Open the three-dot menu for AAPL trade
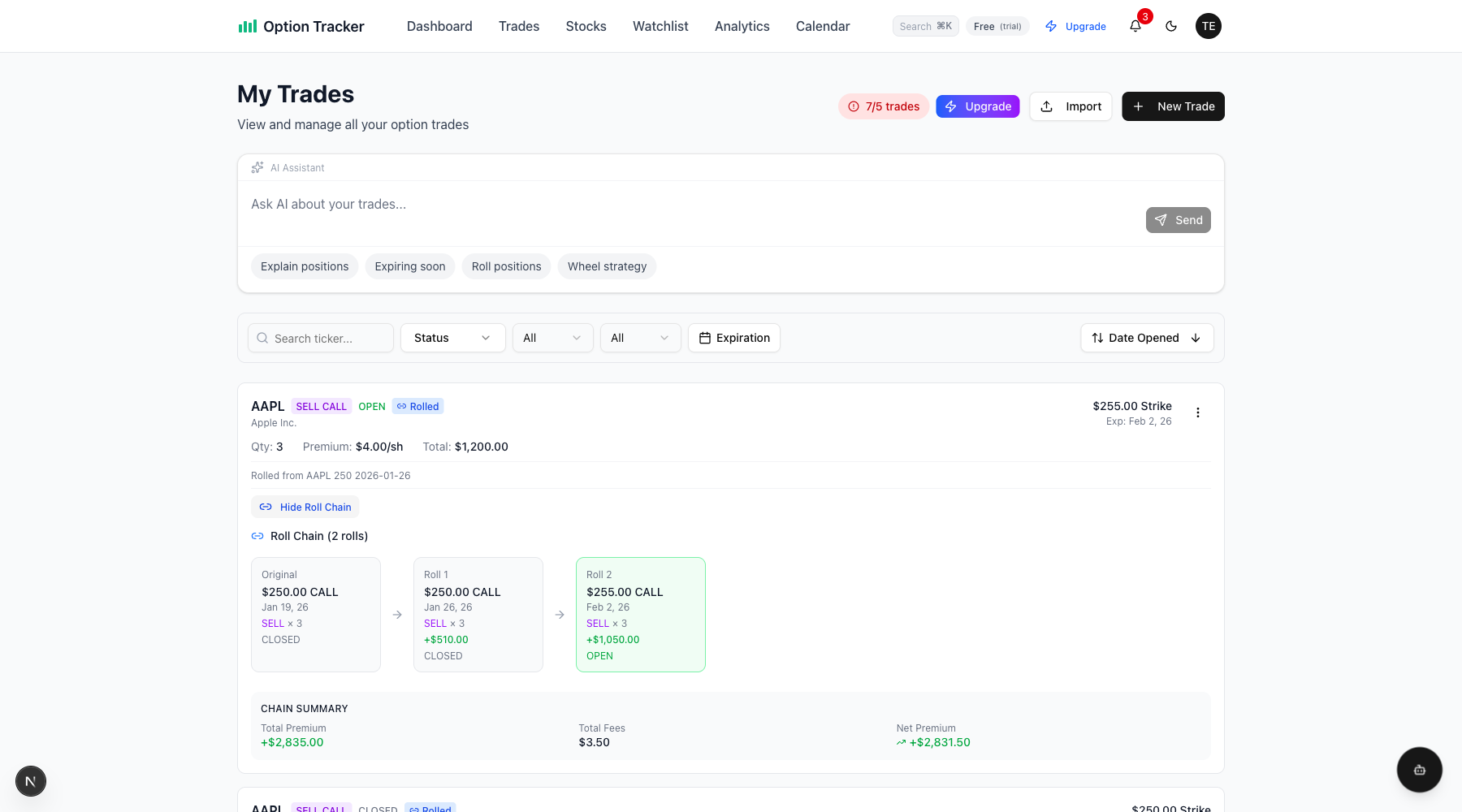Viewport: 1462px width, 812px height. click(1197, 412)
